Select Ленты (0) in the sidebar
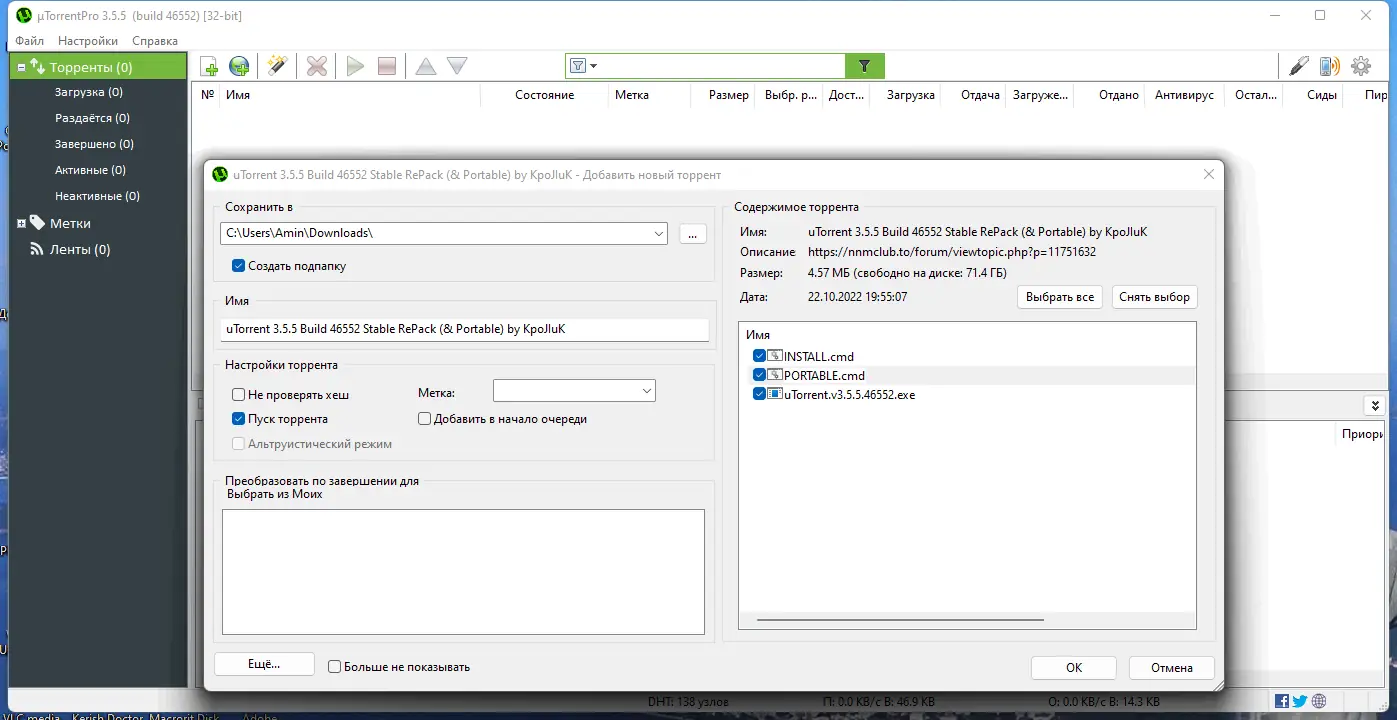The width and height of the screenshot is (1397, 720). coord(80,249)
